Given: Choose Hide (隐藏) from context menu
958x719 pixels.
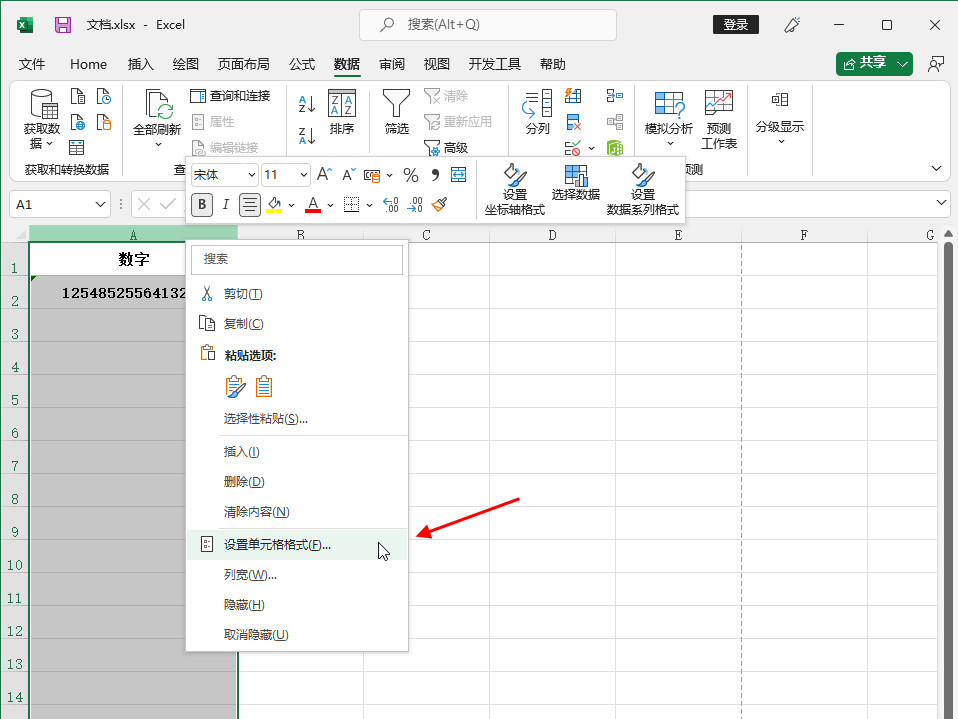Looking at the screenshot, I should (296, 605).
